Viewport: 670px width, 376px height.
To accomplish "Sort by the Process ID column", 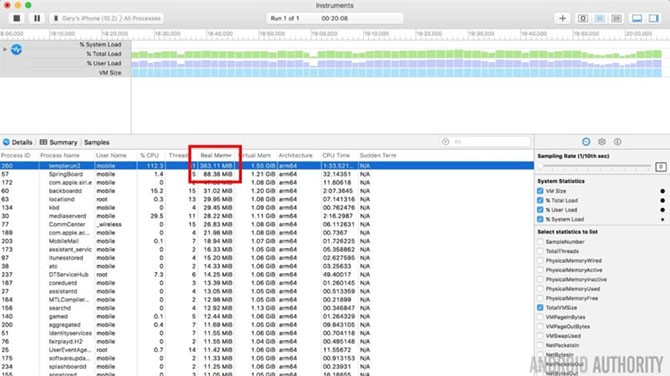I will [15, 156].
